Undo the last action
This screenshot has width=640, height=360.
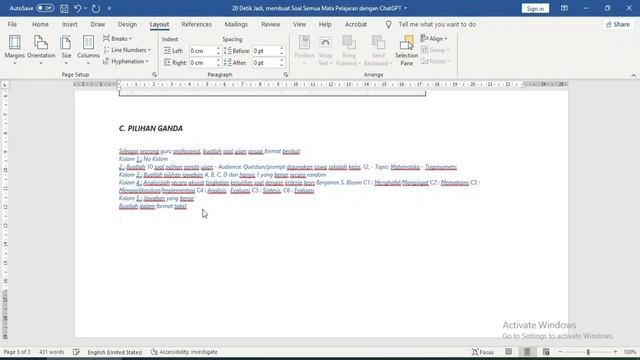tap(78, 8)
